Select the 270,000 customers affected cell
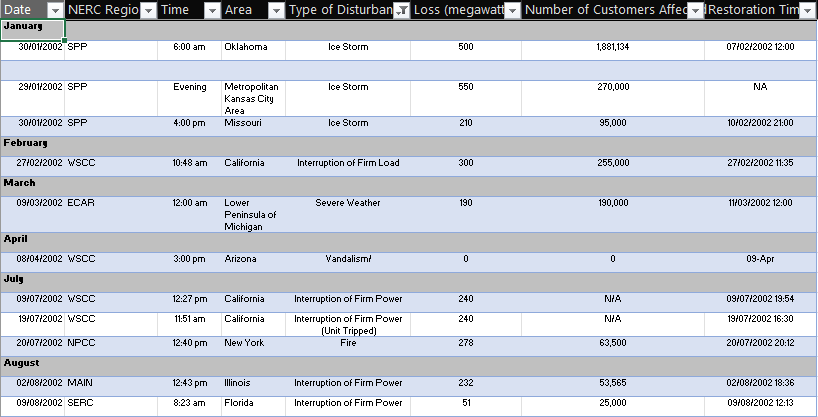818x417 pixels. pos(613,99)
